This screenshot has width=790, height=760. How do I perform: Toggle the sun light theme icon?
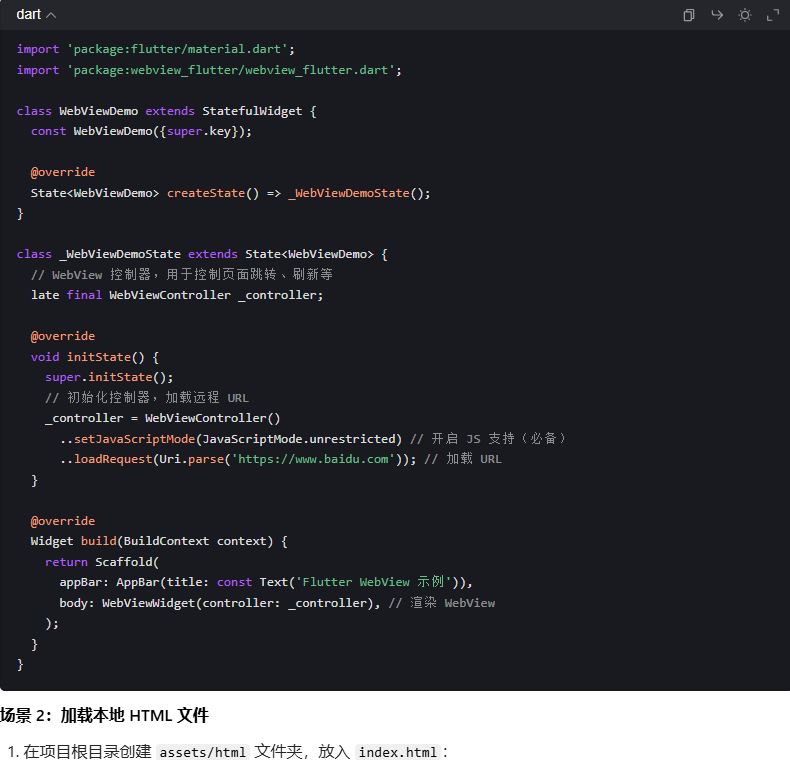[745, 15]
